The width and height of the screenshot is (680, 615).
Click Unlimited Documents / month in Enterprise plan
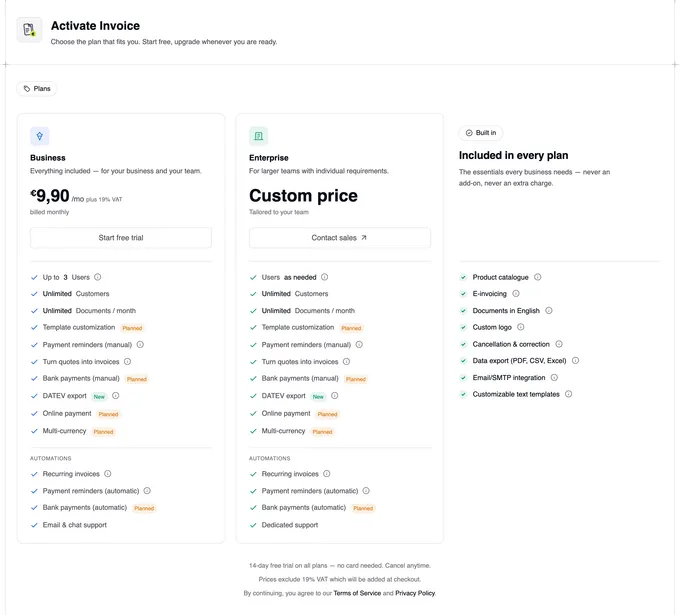coord(308,311)
